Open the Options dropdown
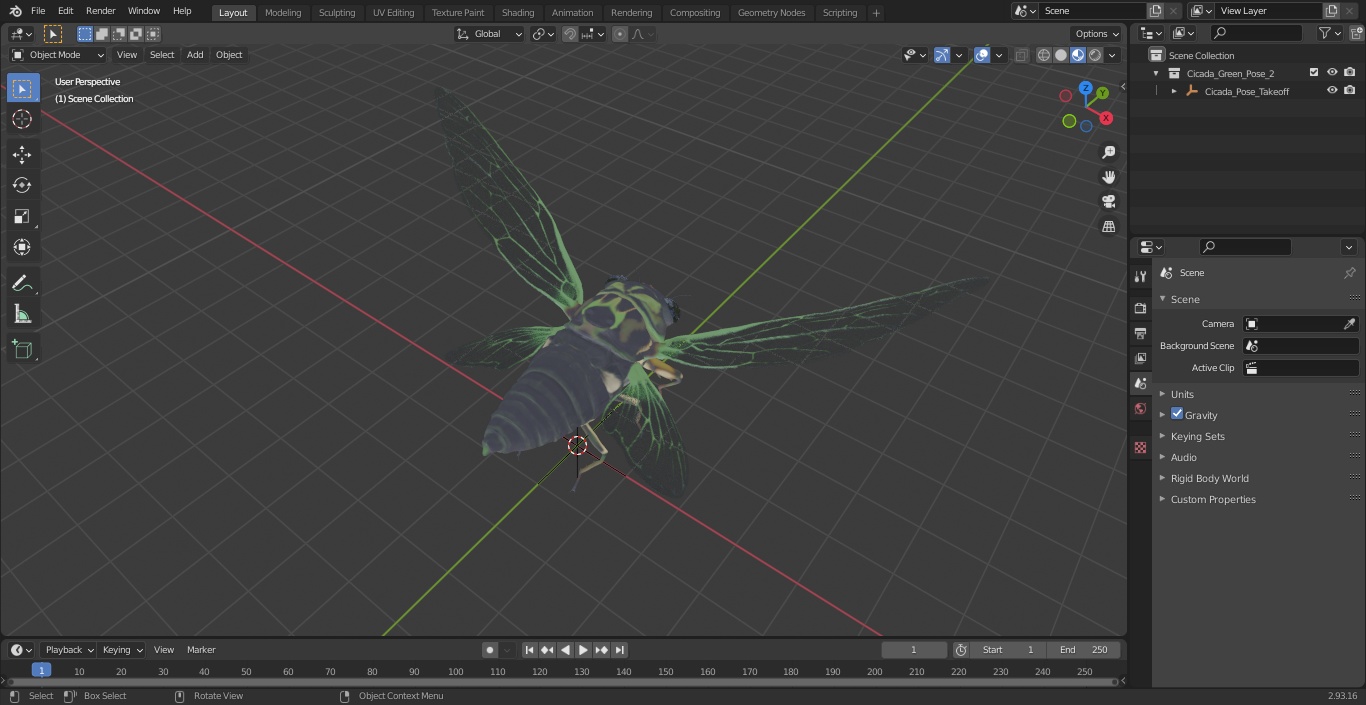Viewport: 1366px width, 705px height. click(1097, 34)
